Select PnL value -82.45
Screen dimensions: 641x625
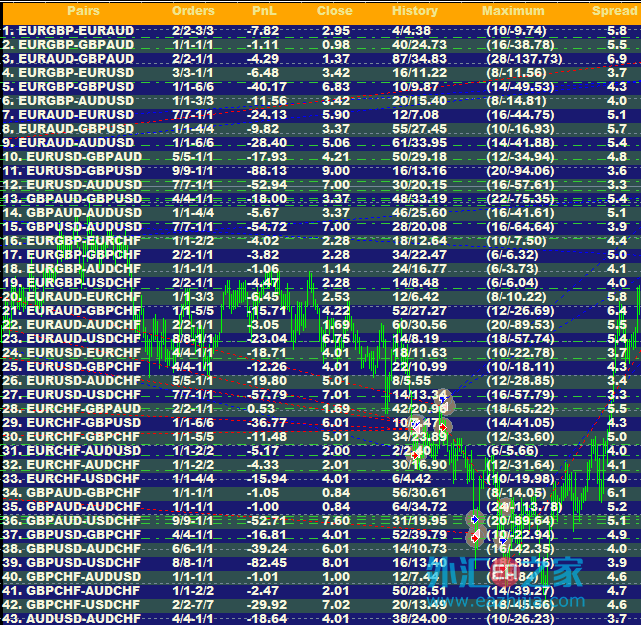click(x=267, y=562)
